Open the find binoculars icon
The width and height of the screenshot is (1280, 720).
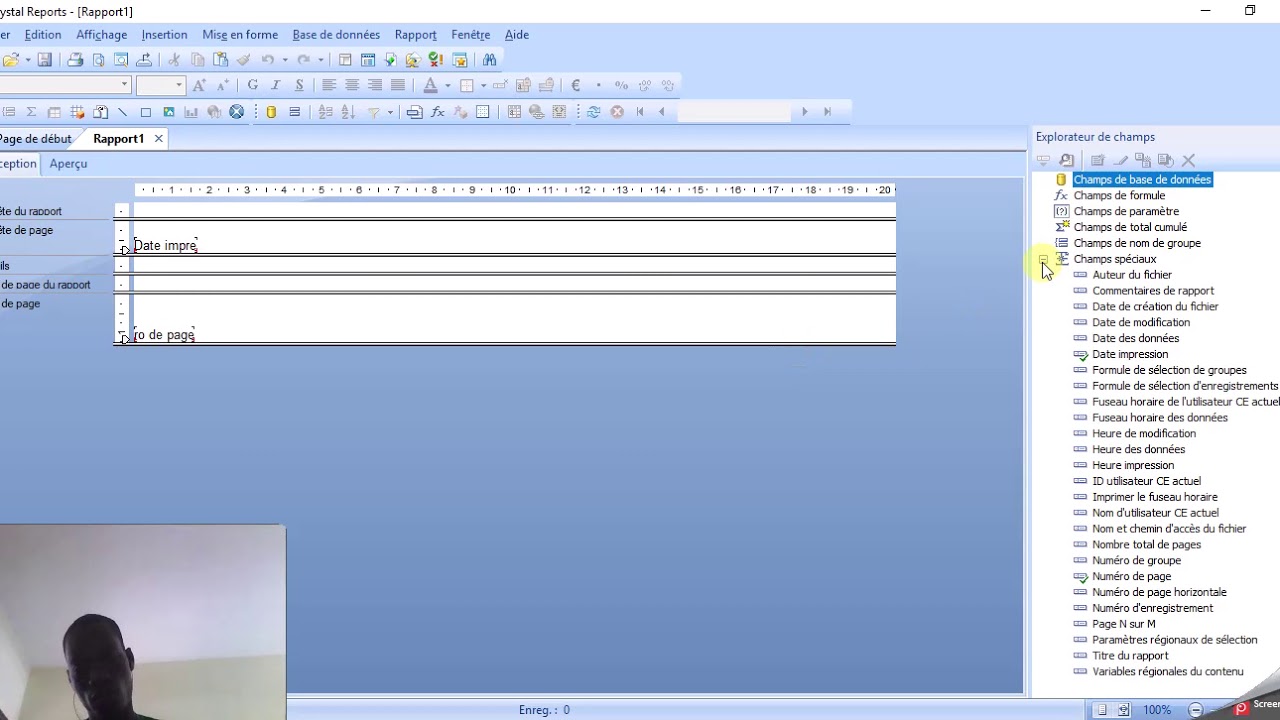(x=489, y=60)
